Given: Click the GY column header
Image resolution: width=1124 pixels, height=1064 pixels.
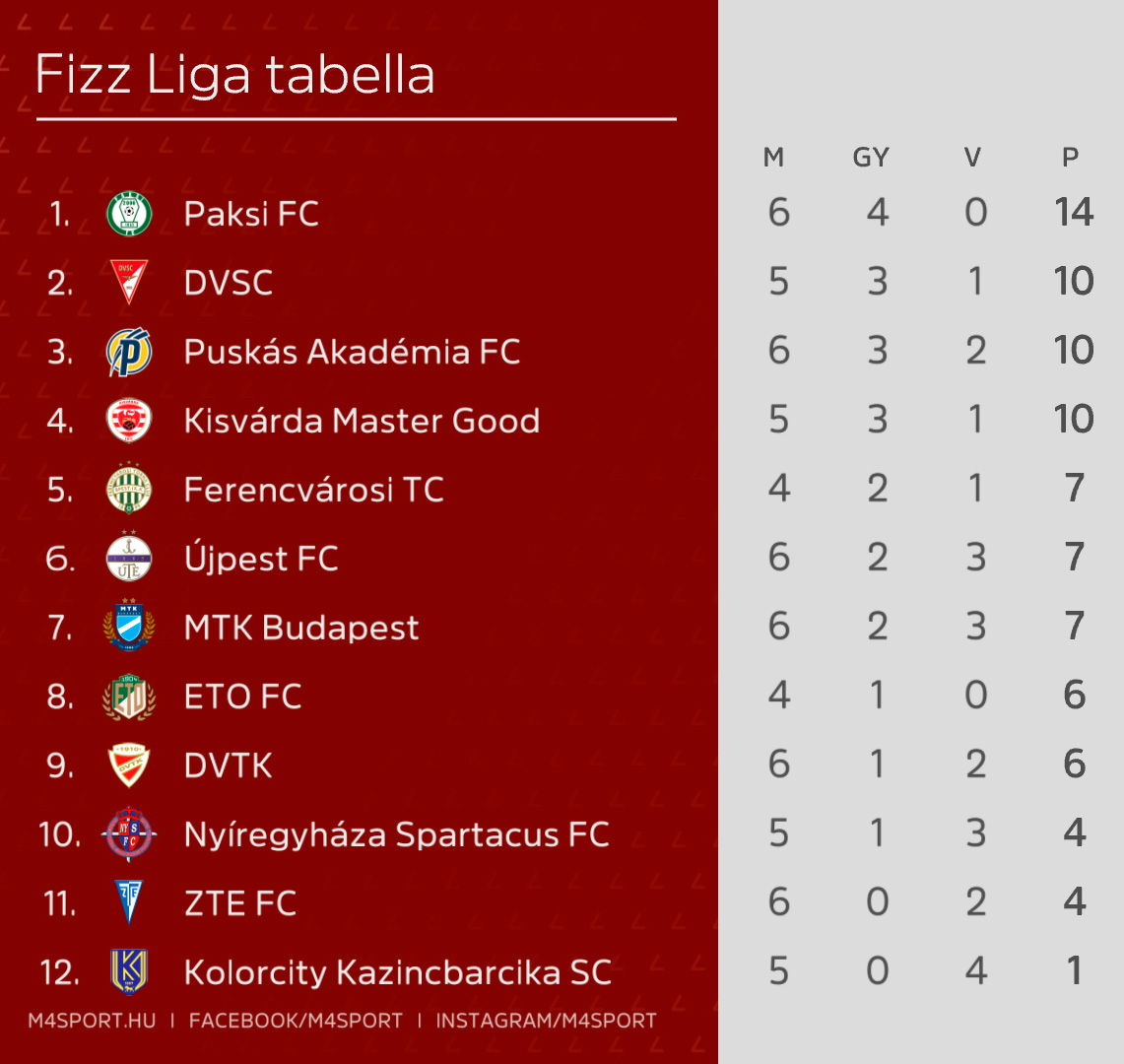Looking at the screenshot, I should tap(871, 157).
